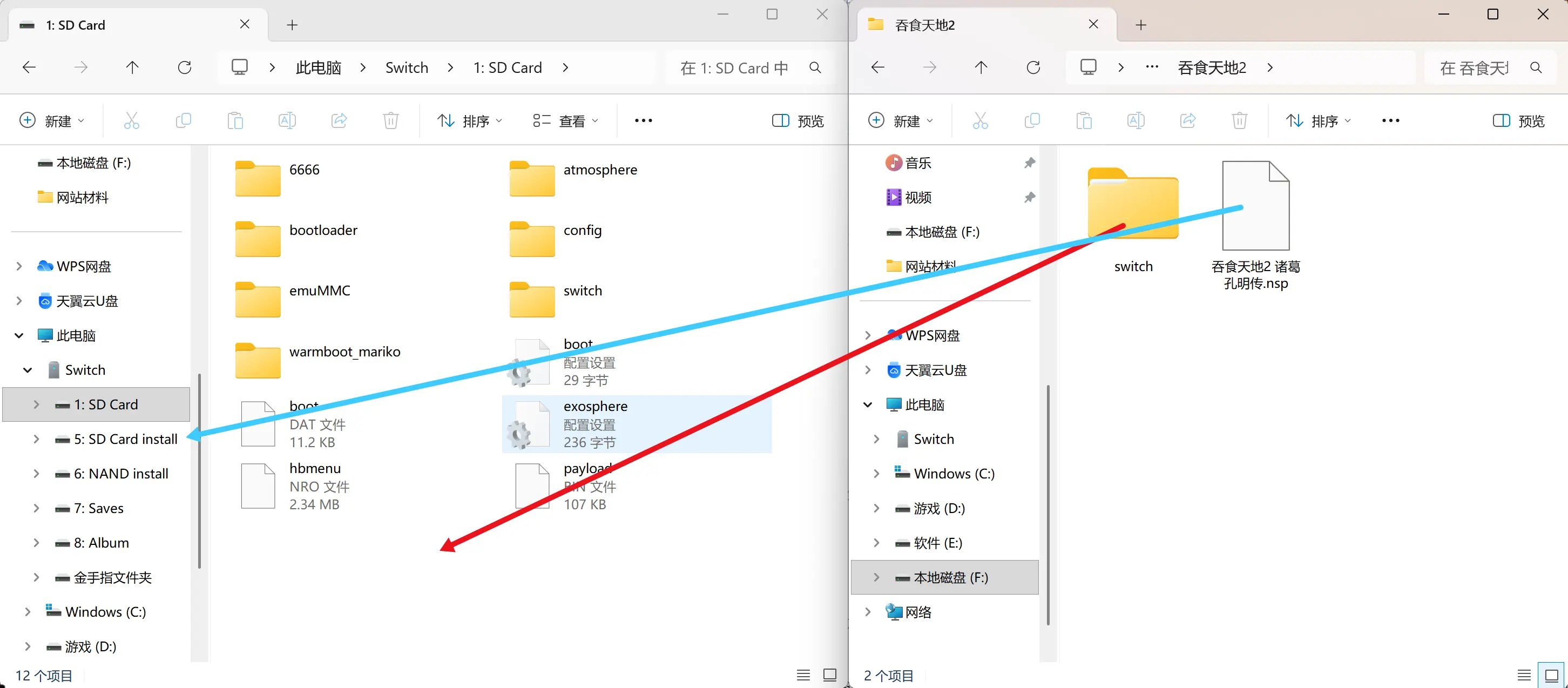The height and width of the screenshot is (688, 1568).
Task: Open the three-dots more menu in the SD Card toolbar
Action: point(644,120)
